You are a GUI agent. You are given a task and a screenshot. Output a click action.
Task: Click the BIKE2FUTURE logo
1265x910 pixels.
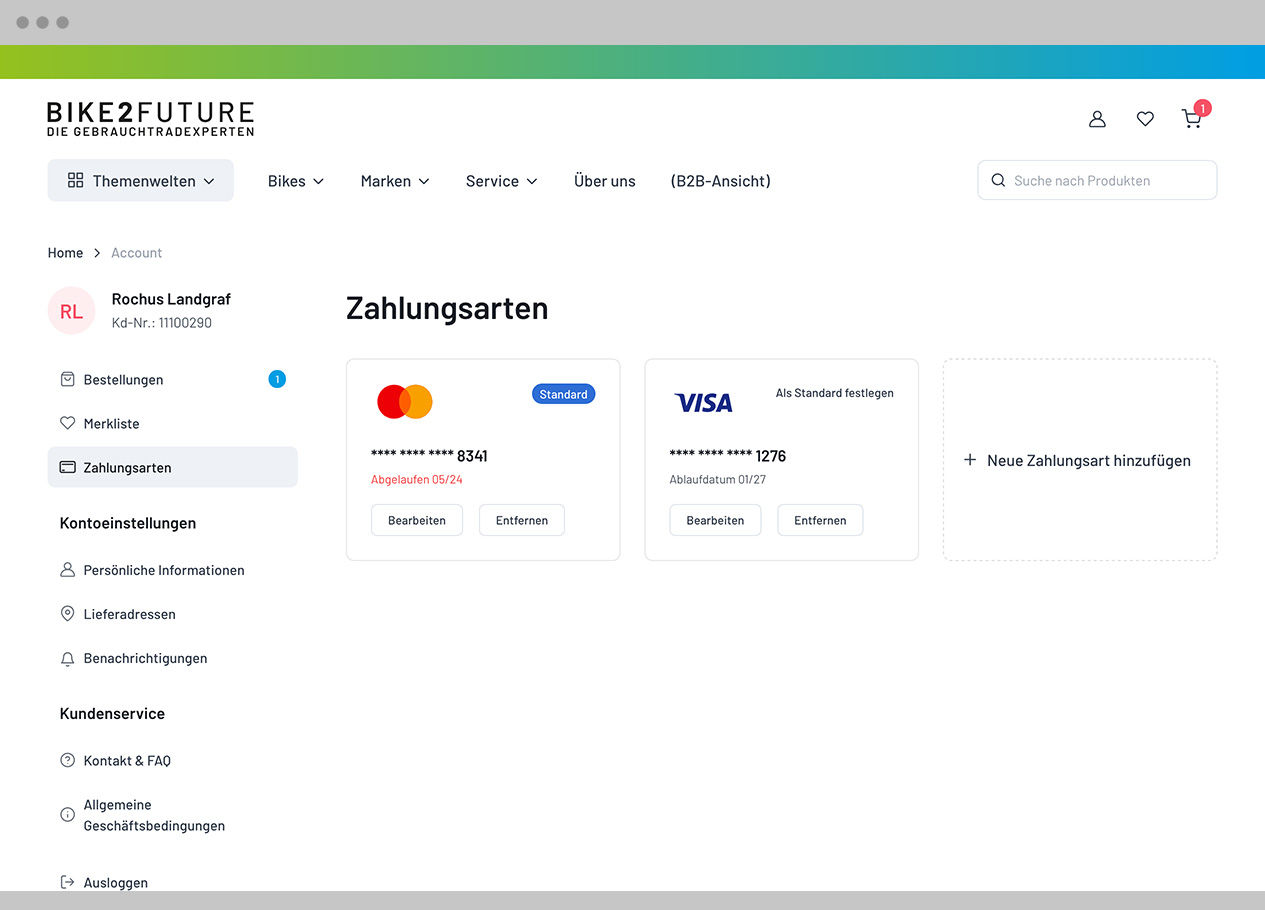(150, 118)
